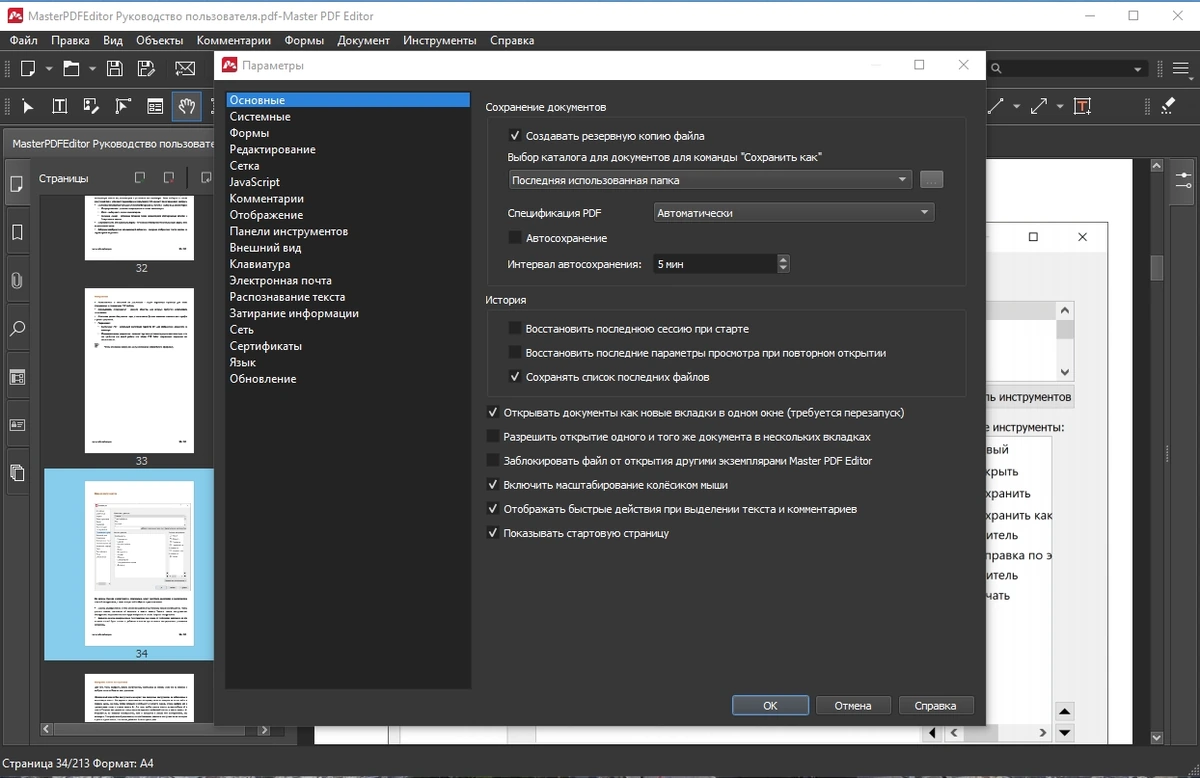
Task: Select the Edit Image tool
Action: [x=91, y=105]
